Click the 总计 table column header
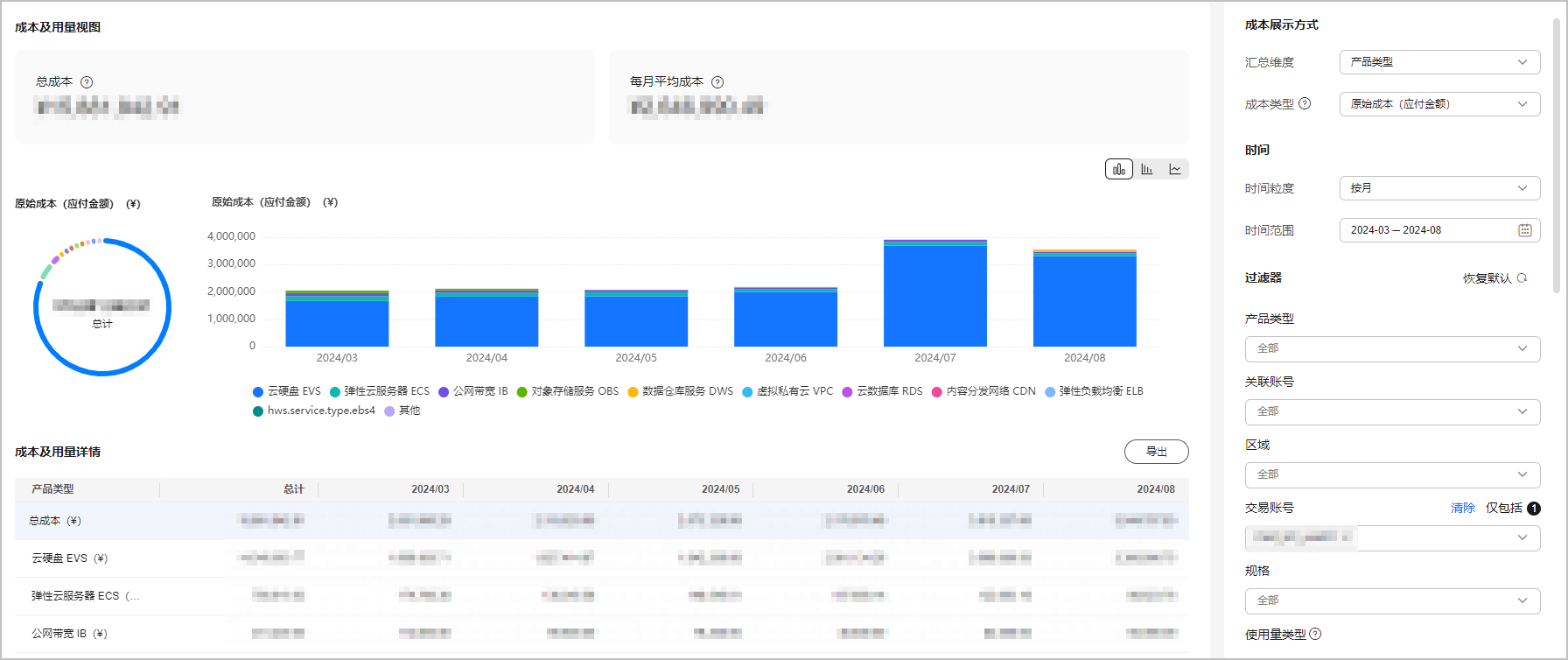 [x=293, y=489]
